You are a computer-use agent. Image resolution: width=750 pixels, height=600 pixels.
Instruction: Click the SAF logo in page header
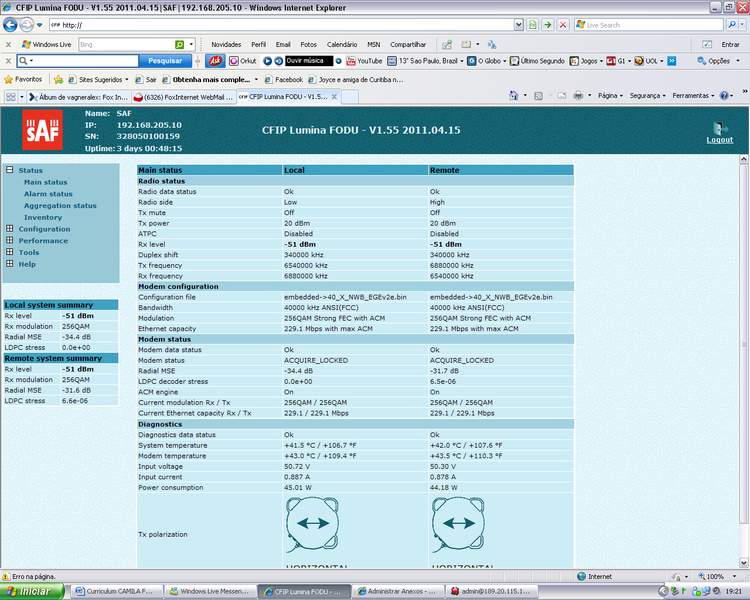pos(42,130)
